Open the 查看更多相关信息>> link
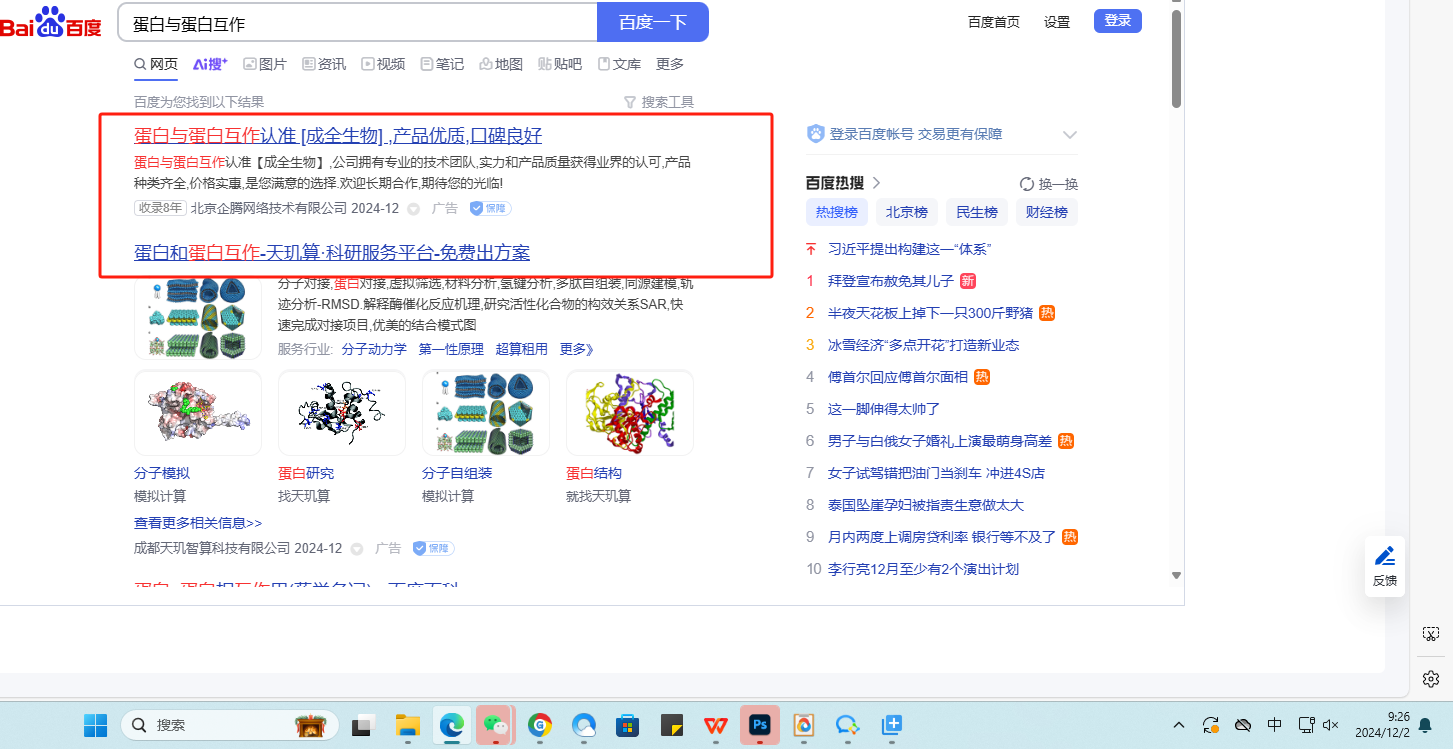Image resolution: width=1453 pixels, height=749 pixels. 198,523
